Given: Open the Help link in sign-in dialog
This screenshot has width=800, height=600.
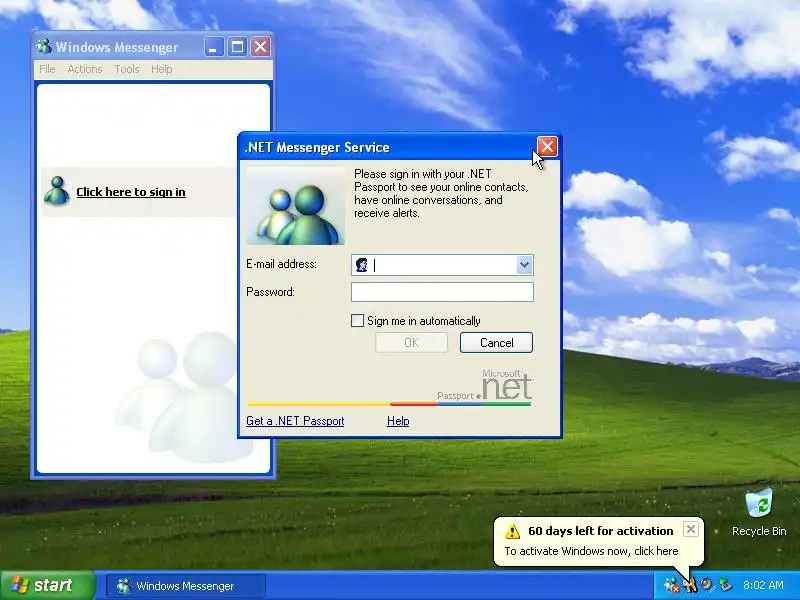Looking at the screenshot, I should pyautogui.click(x=398, y=421).
